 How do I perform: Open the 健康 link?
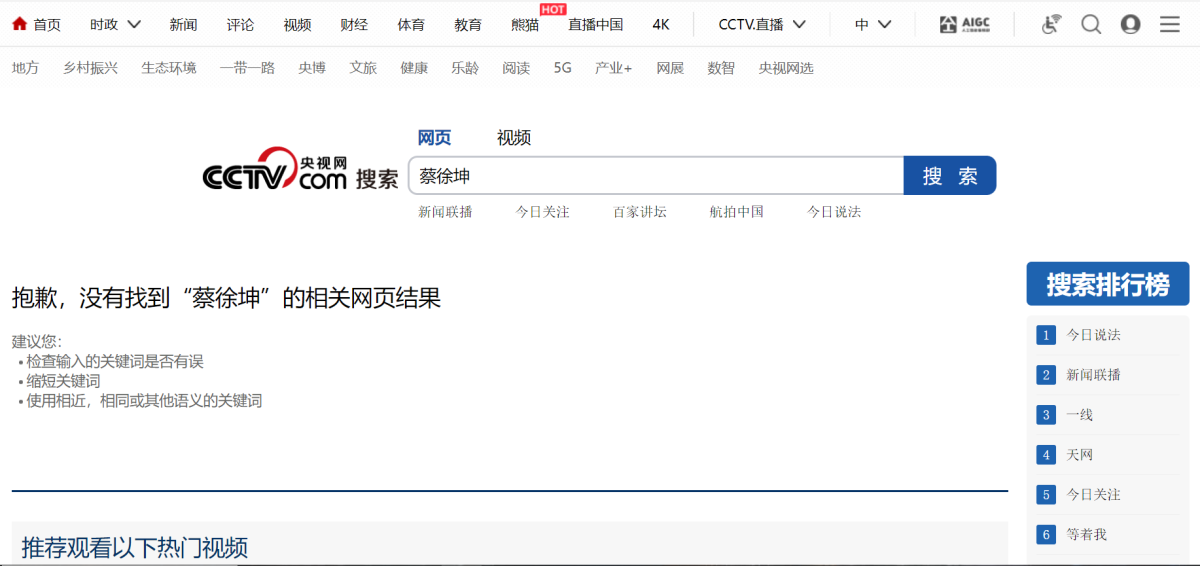pos(414,68)
